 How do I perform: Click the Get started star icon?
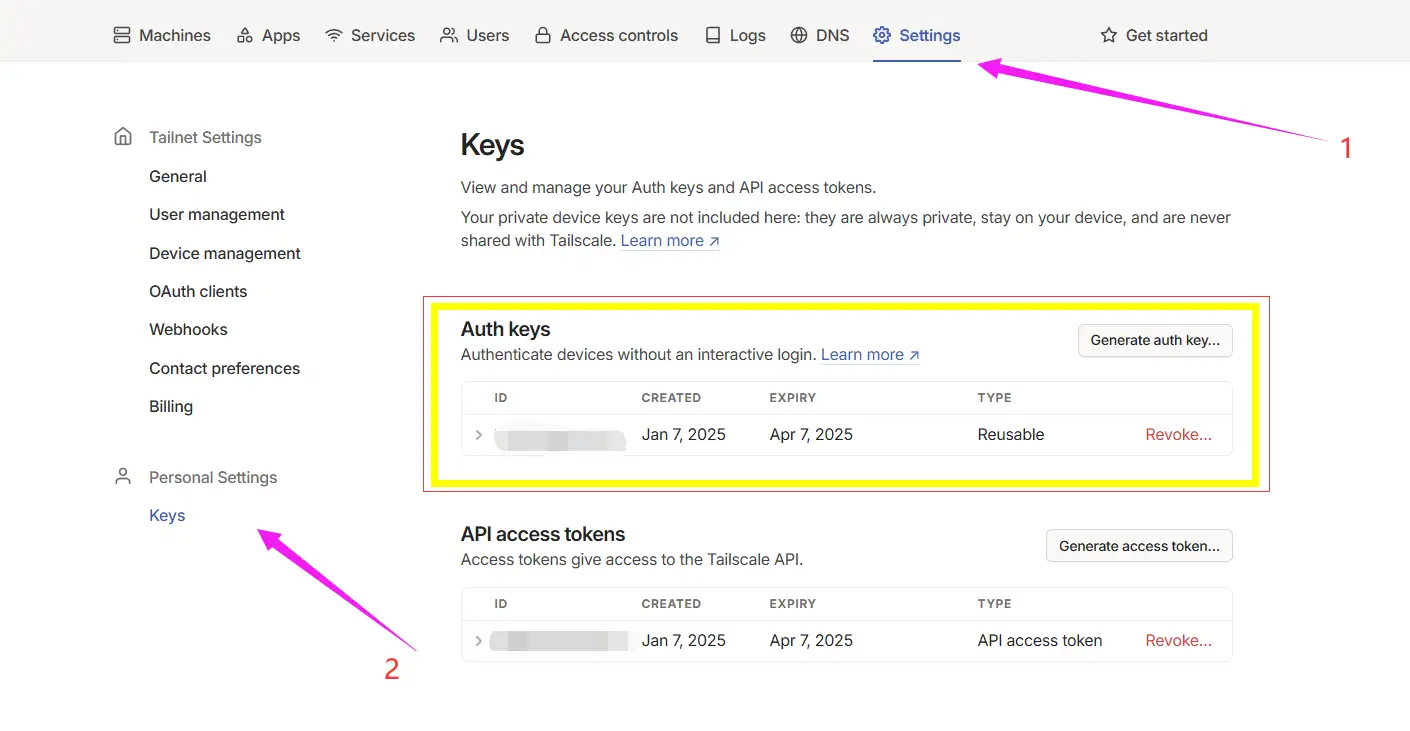pos(1108,36)
